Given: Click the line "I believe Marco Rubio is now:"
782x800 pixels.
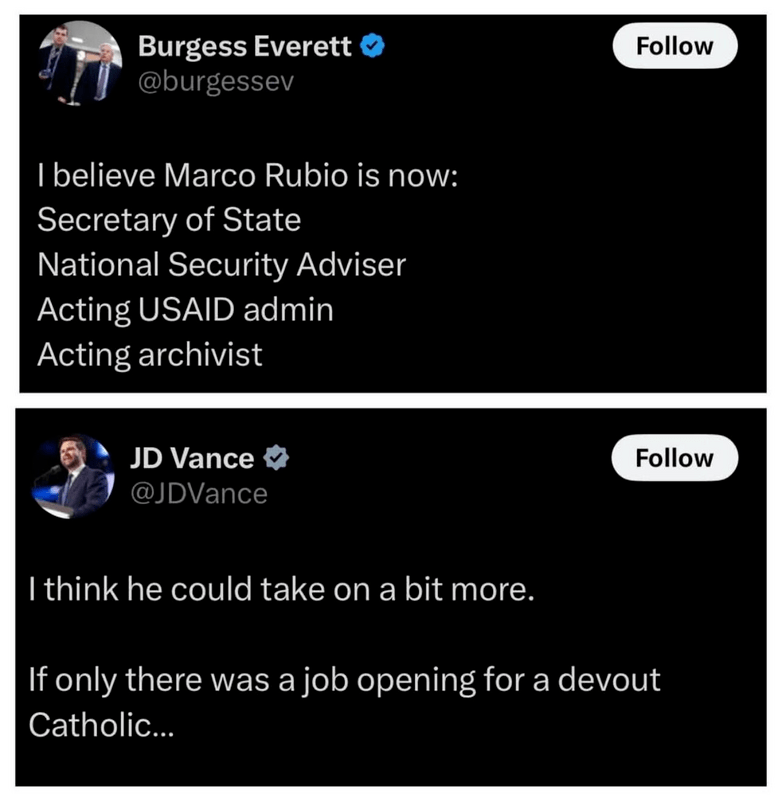Looking at the screenshot, I should point(247,177).
